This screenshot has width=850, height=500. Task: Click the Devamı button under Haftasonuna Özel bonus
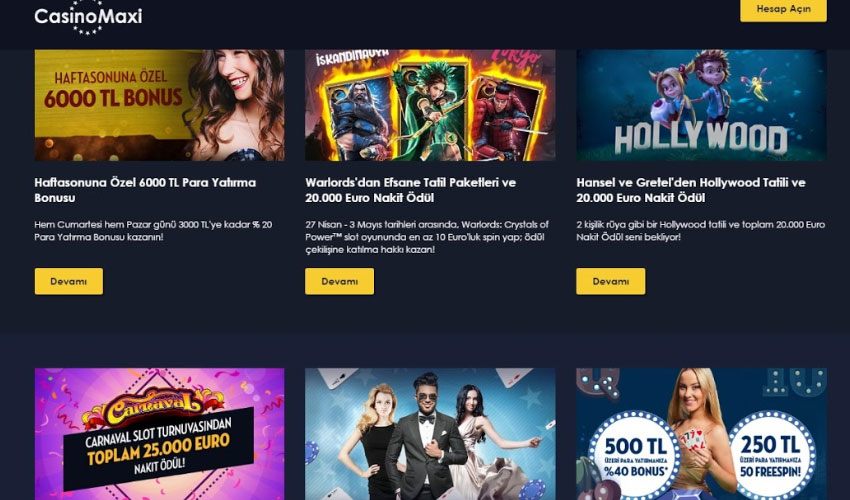(69, 281)
